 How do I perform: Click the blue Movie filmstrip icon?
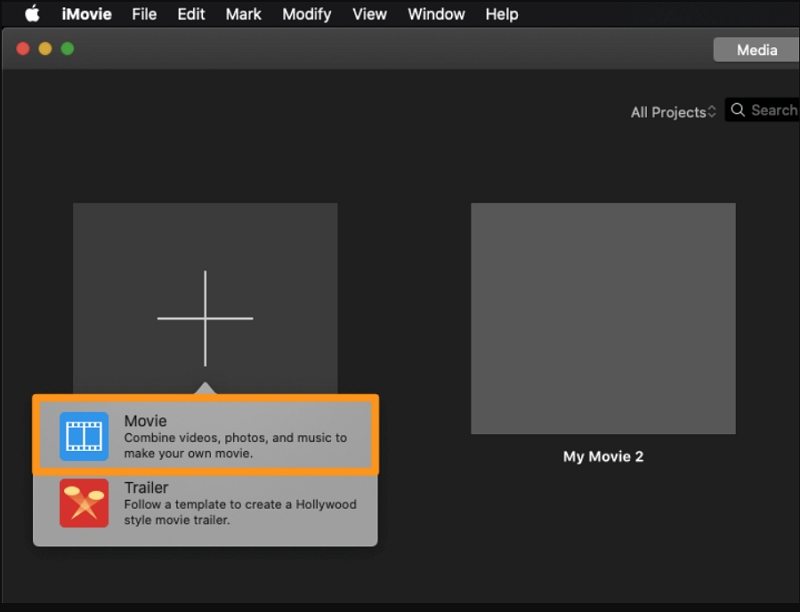pyautogui.click(x=84, y=436)
